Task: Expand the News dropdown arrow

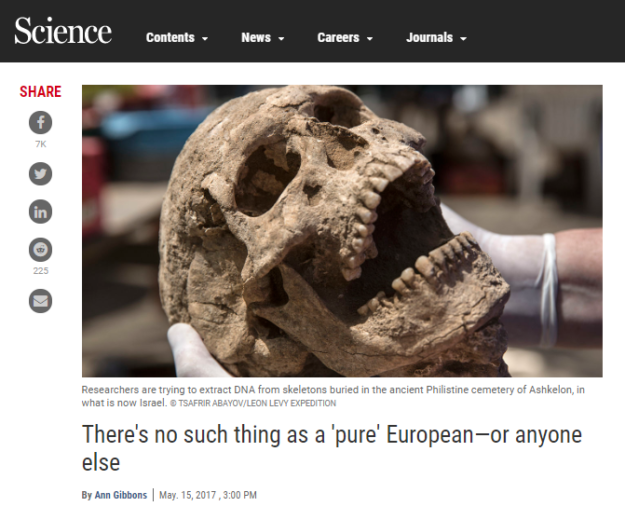Action: pyautogui.click(x=281, y=39)
